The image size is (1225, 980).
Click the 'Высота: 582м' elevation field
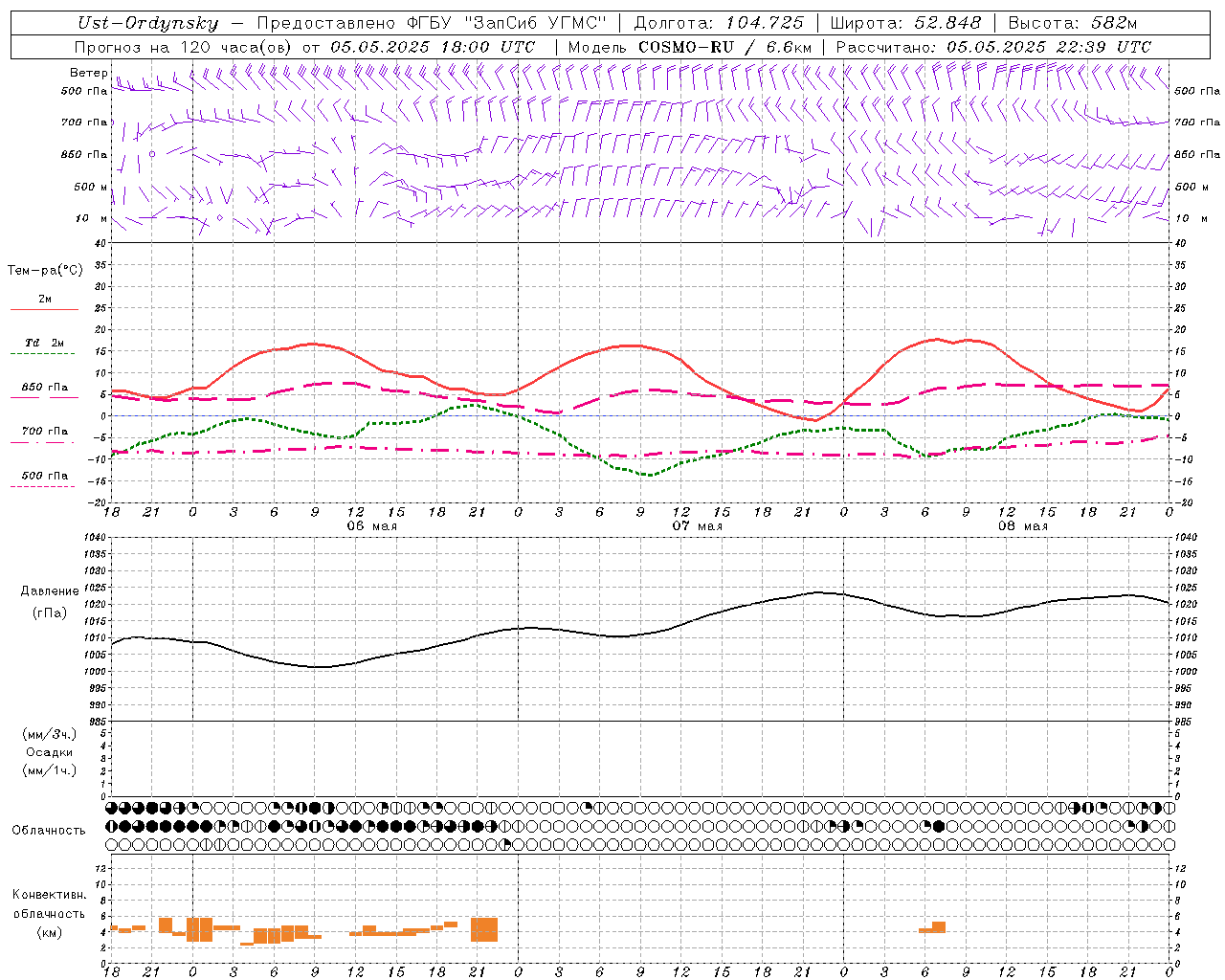1073,24
